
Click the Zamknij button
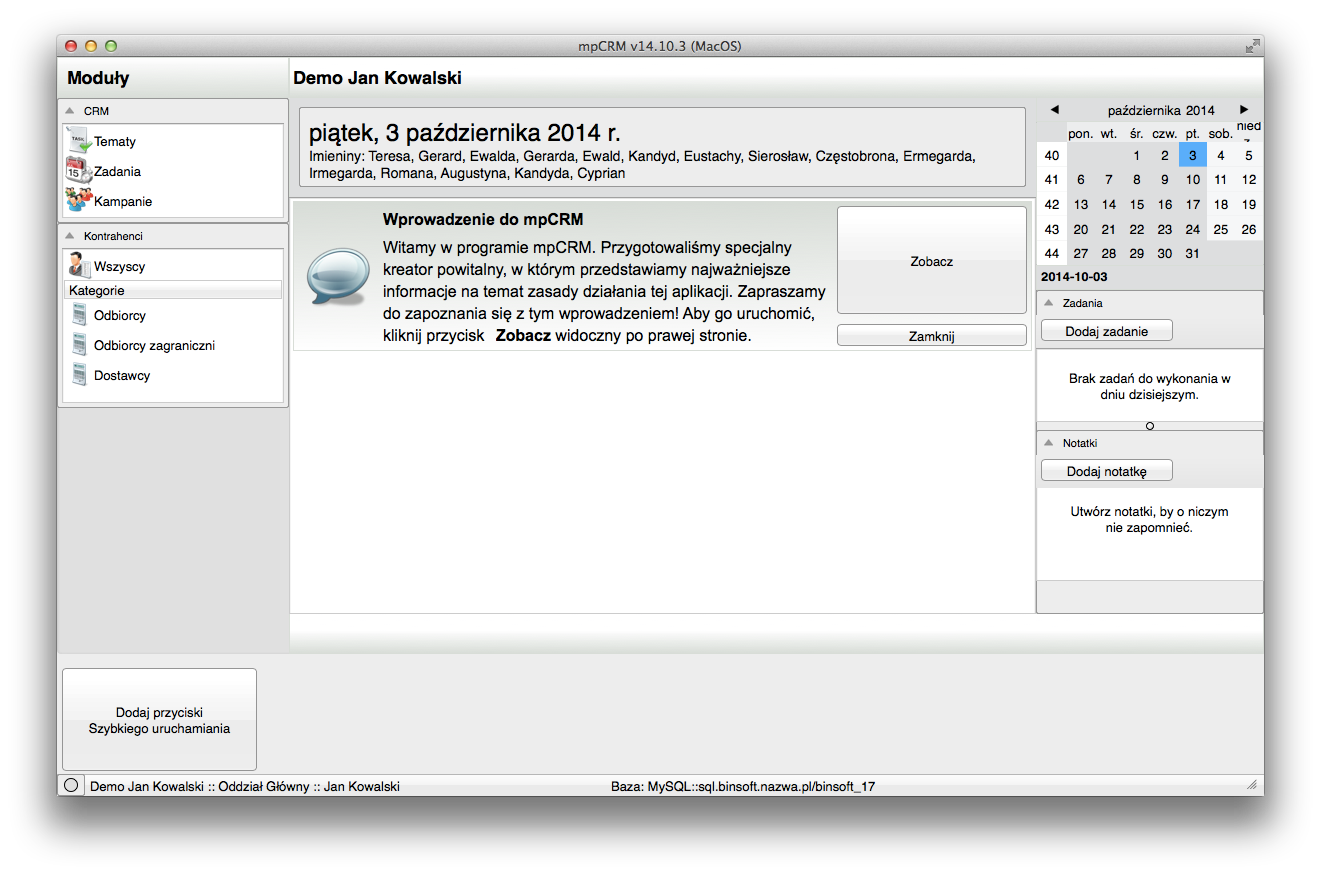coord(932,336)
